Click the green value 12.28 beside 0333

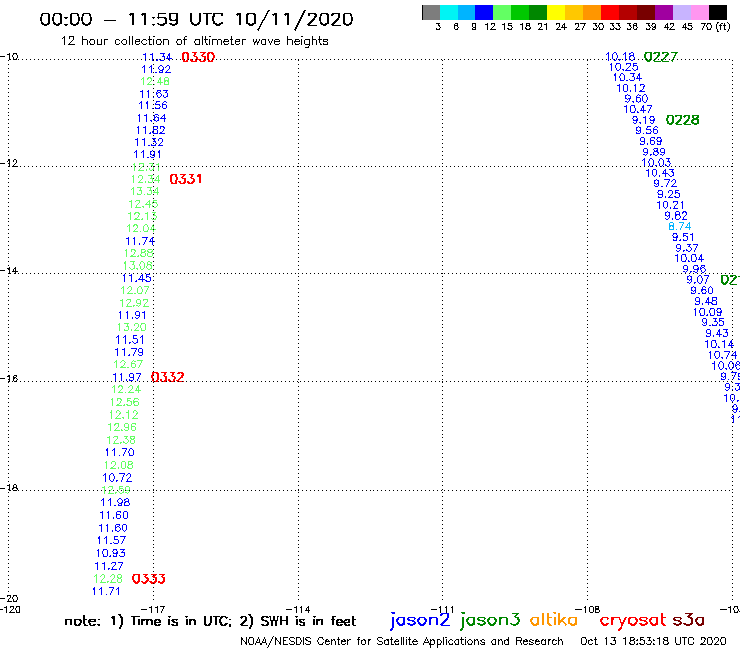point(108,579)
